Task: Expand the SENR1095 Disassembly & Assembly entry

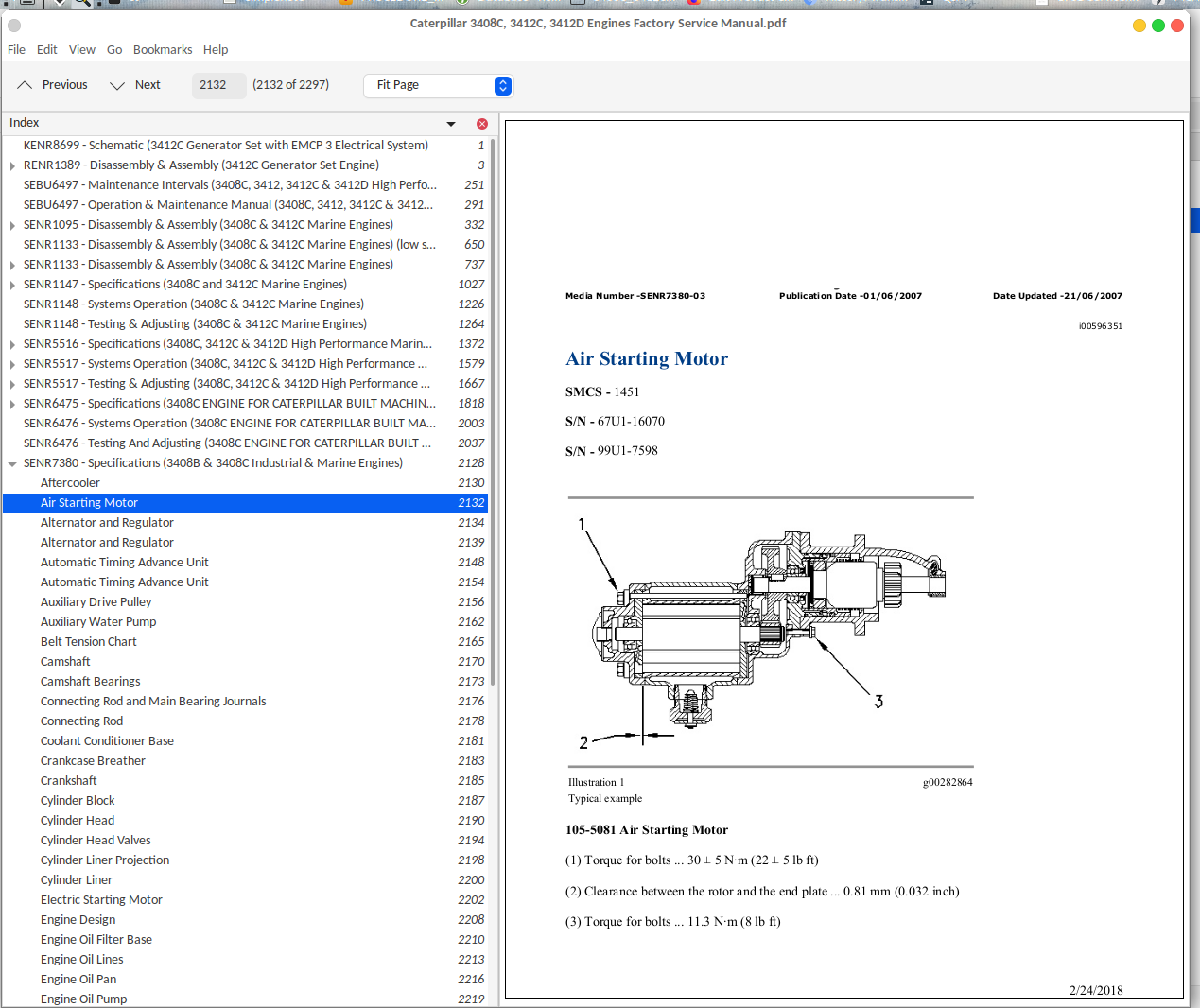Action: [10, 224]
